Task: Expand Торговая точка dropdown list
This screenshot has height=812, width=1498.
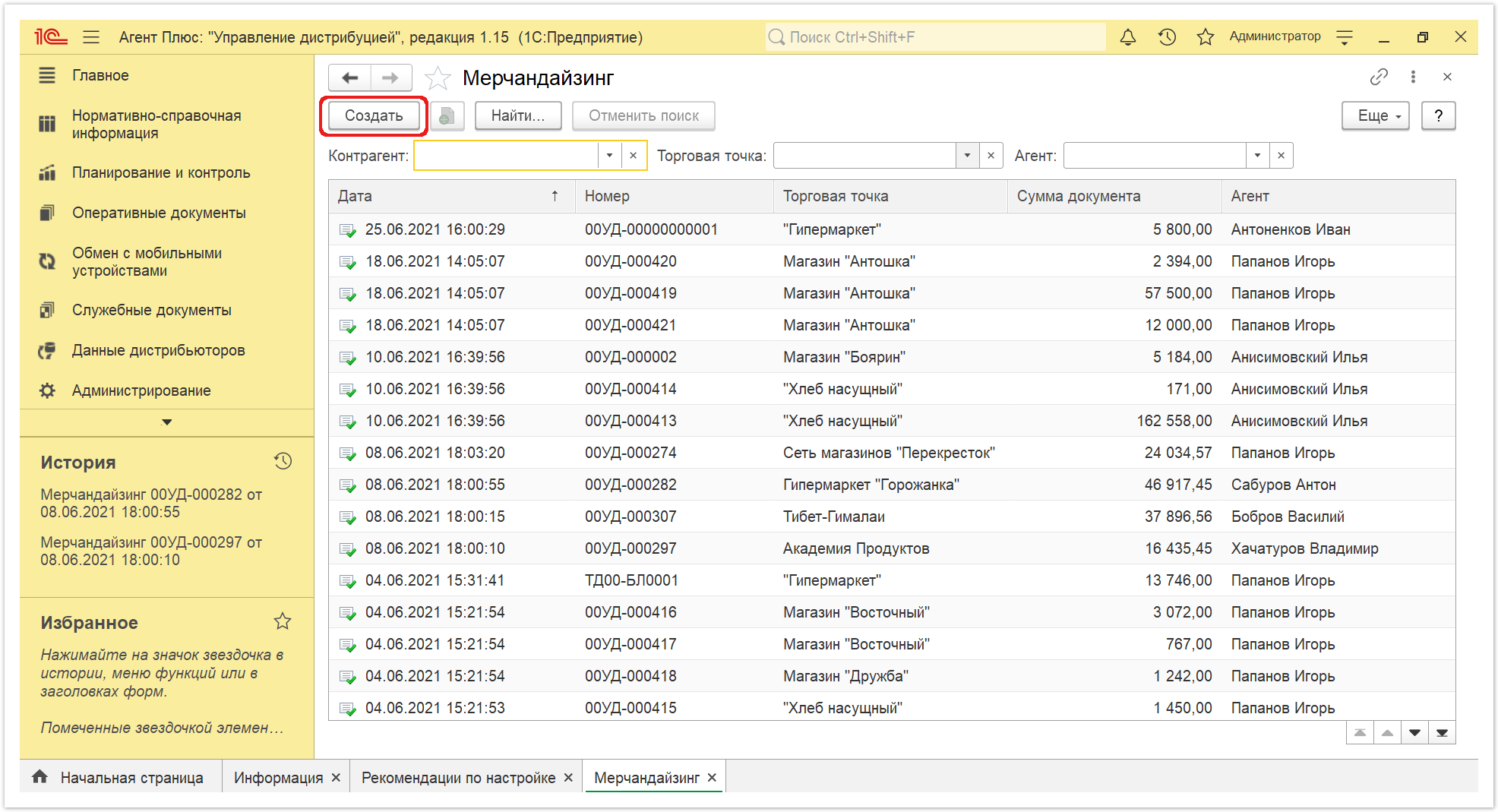Action: pos(967,156)
